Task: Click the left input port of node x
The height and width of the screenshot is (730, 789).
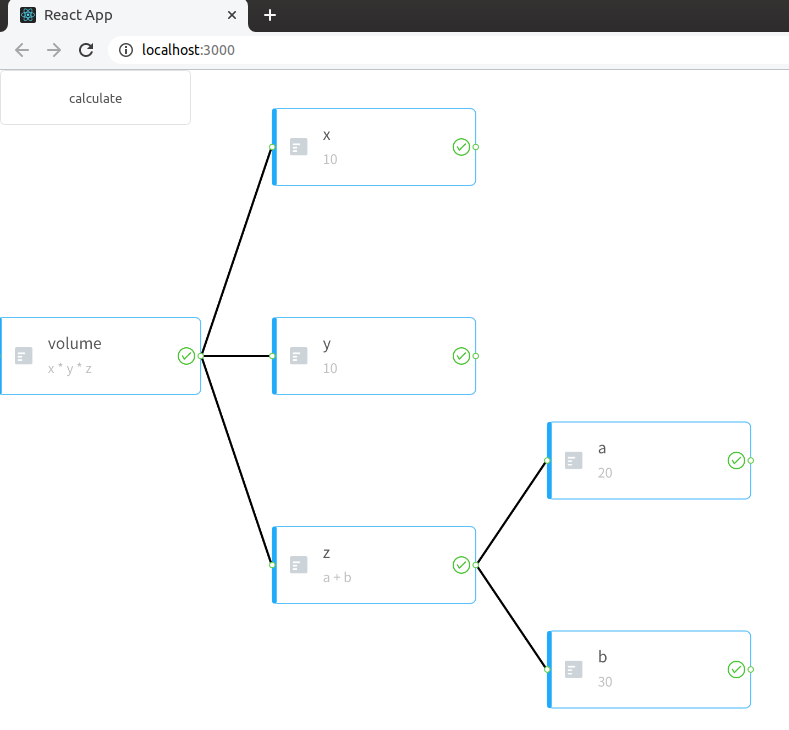Action: coord(272,147)
